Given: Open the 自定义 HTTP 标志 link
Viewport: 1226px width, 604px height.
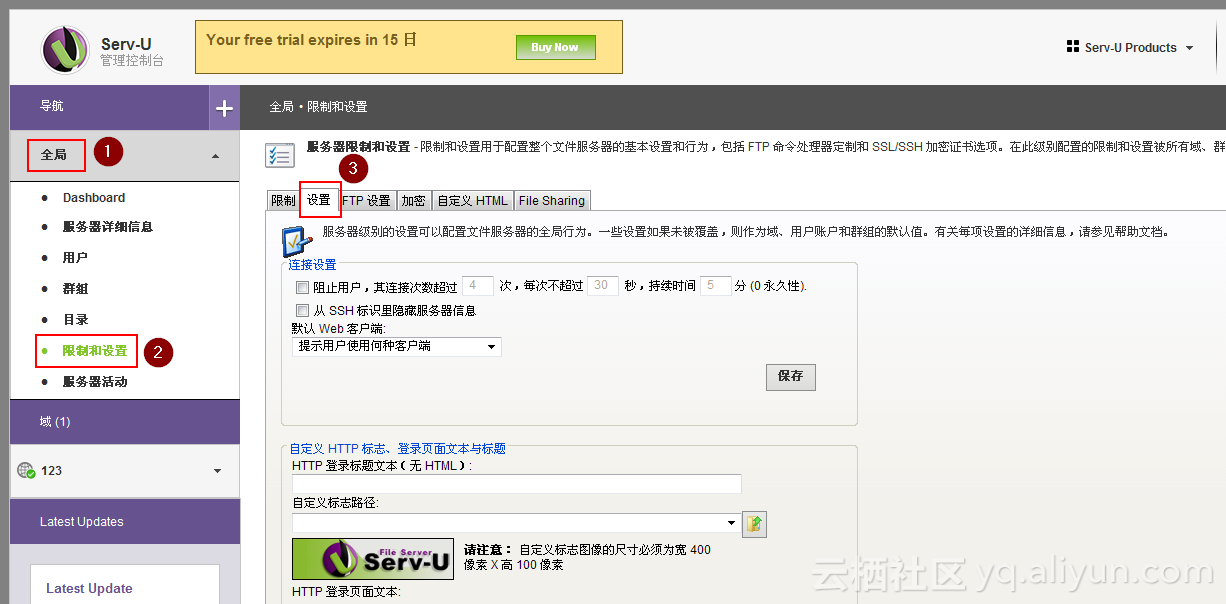Looking at the screenshot, I should click(397, 448).
